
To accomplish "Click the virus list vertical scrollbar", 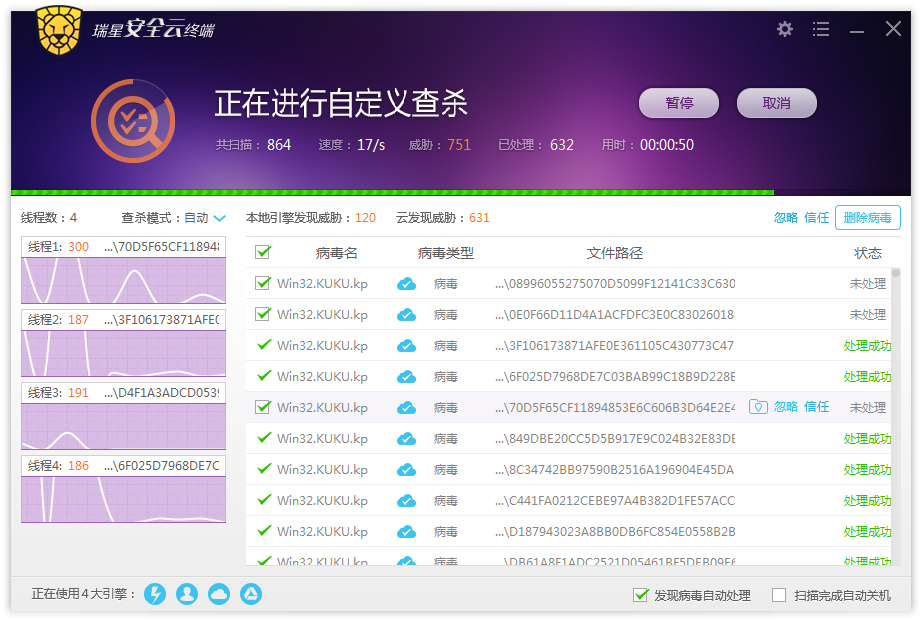I will click(896, 416).
